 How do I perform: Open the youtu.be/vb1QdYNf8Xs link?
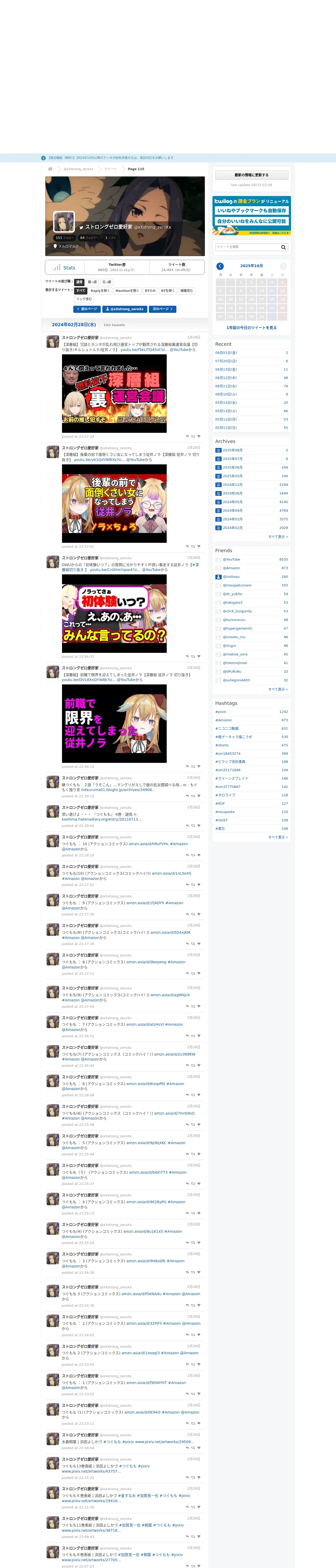[x=99, y=460]
